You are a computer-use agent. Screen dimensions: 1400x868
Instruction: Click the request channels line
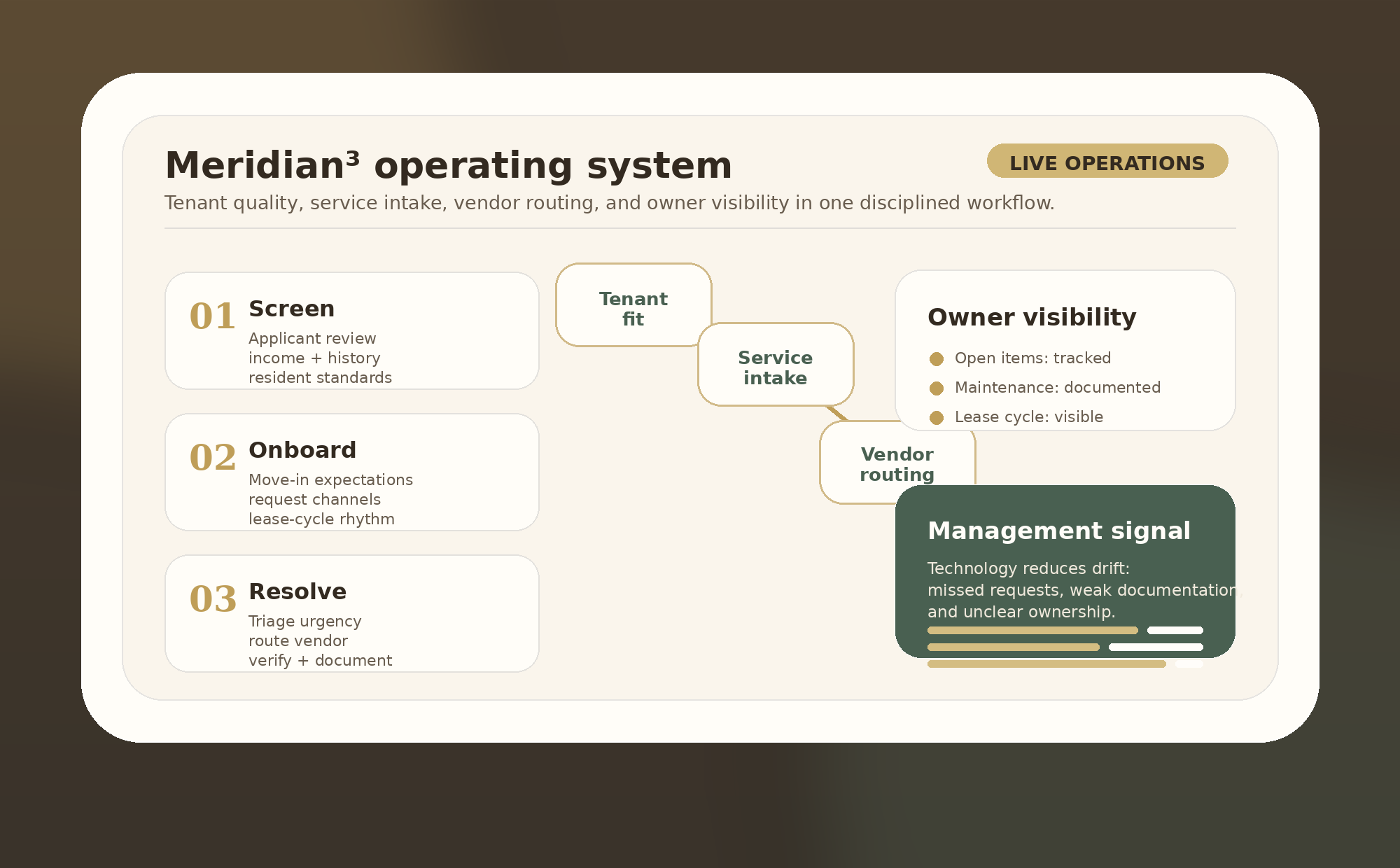click(x=314, y=499)
